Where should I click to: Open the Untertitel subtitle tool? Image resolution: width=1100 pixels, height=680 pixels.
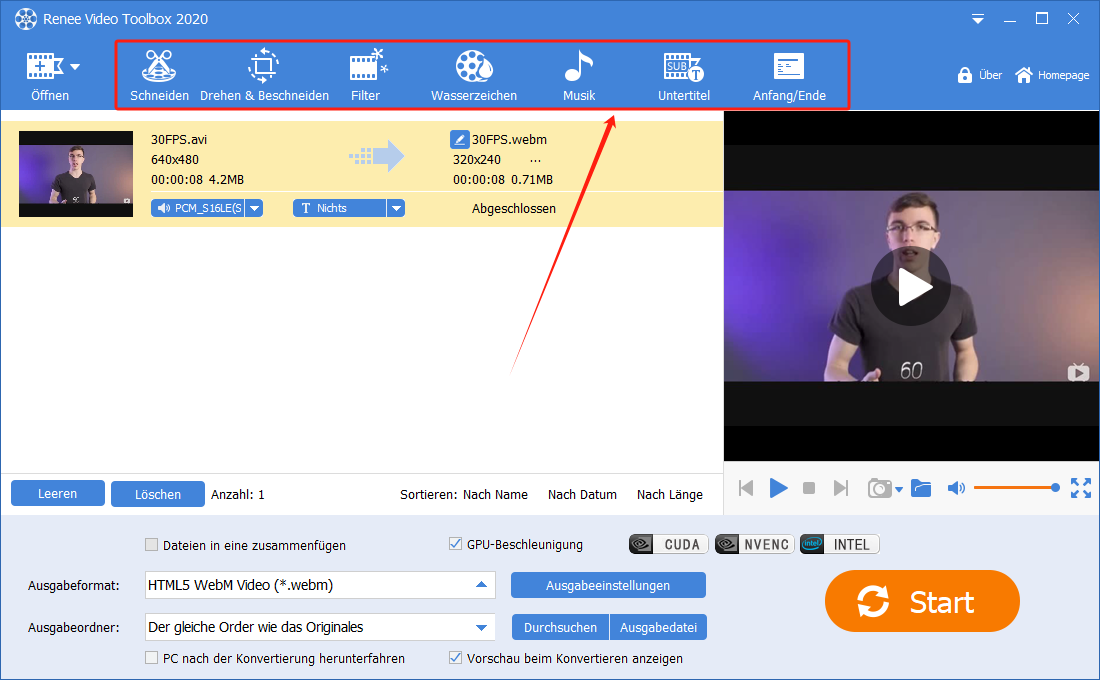tap(683, 75)
